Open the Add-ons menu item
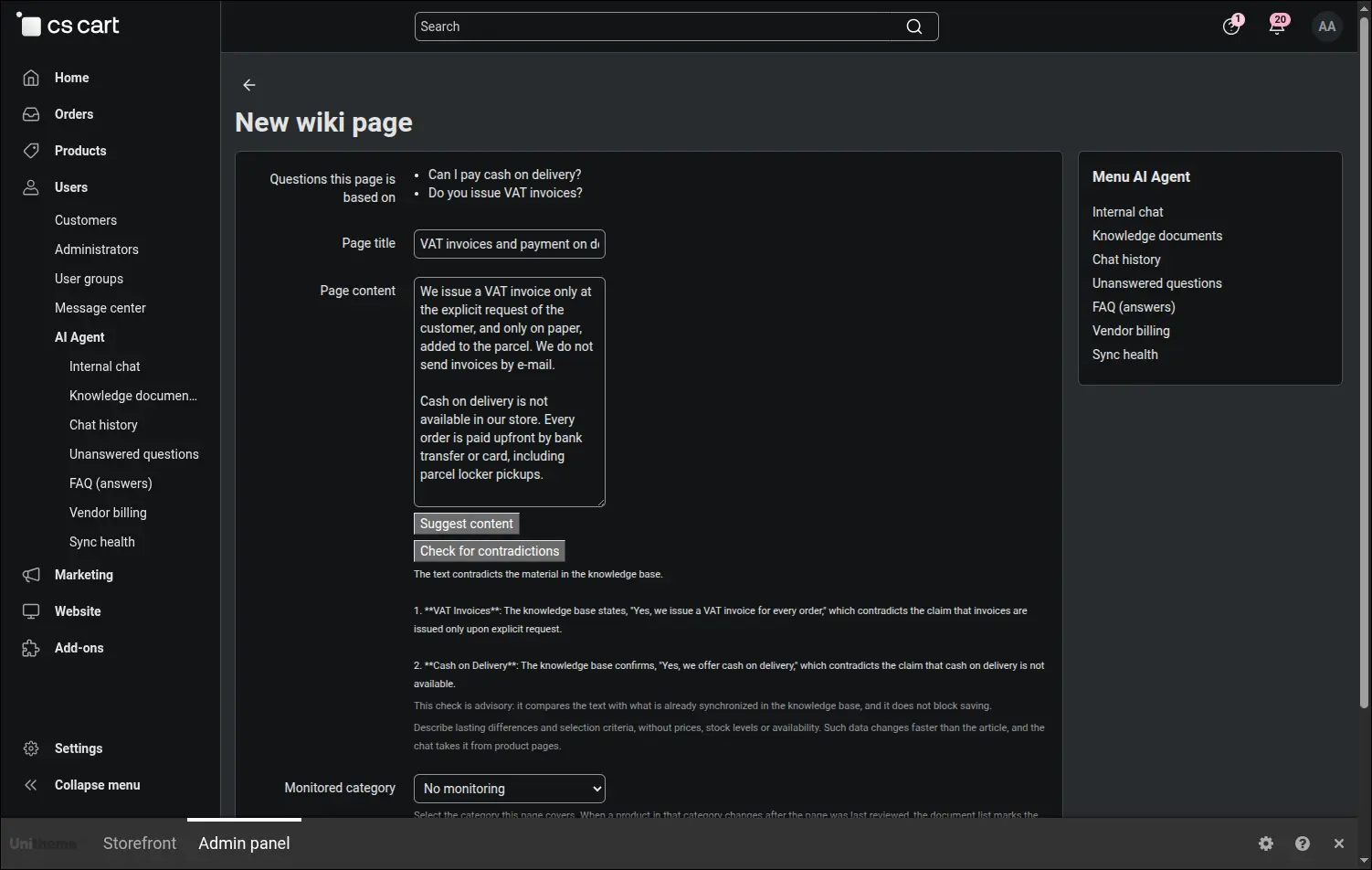1372x870 pixels. pos(79,648)
